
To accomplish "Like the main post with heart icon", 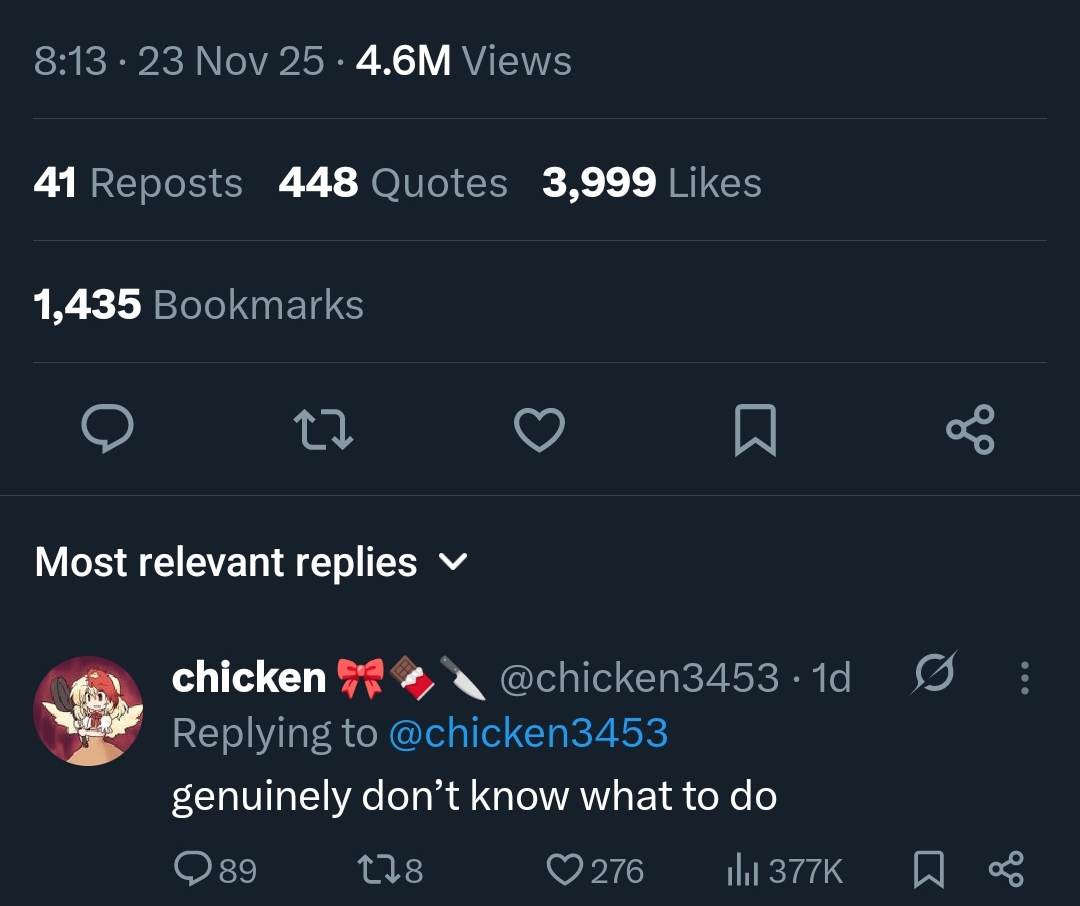I will (539, 430).
